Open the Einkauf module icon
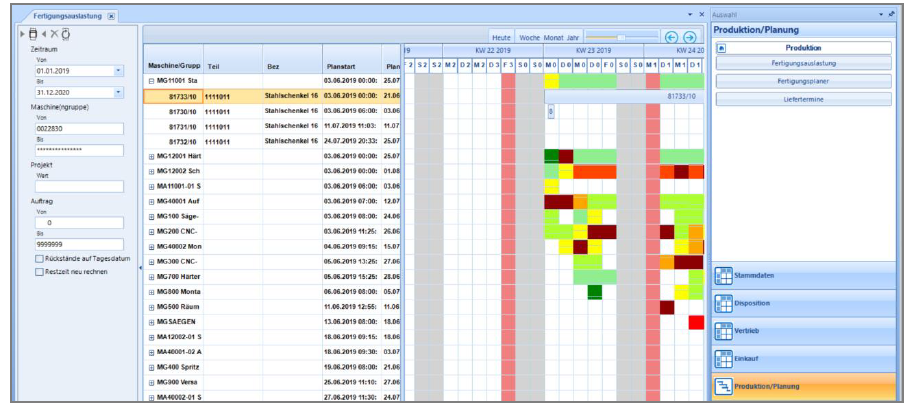This screenshot has height=405, width=908. (x=723, y=358)
